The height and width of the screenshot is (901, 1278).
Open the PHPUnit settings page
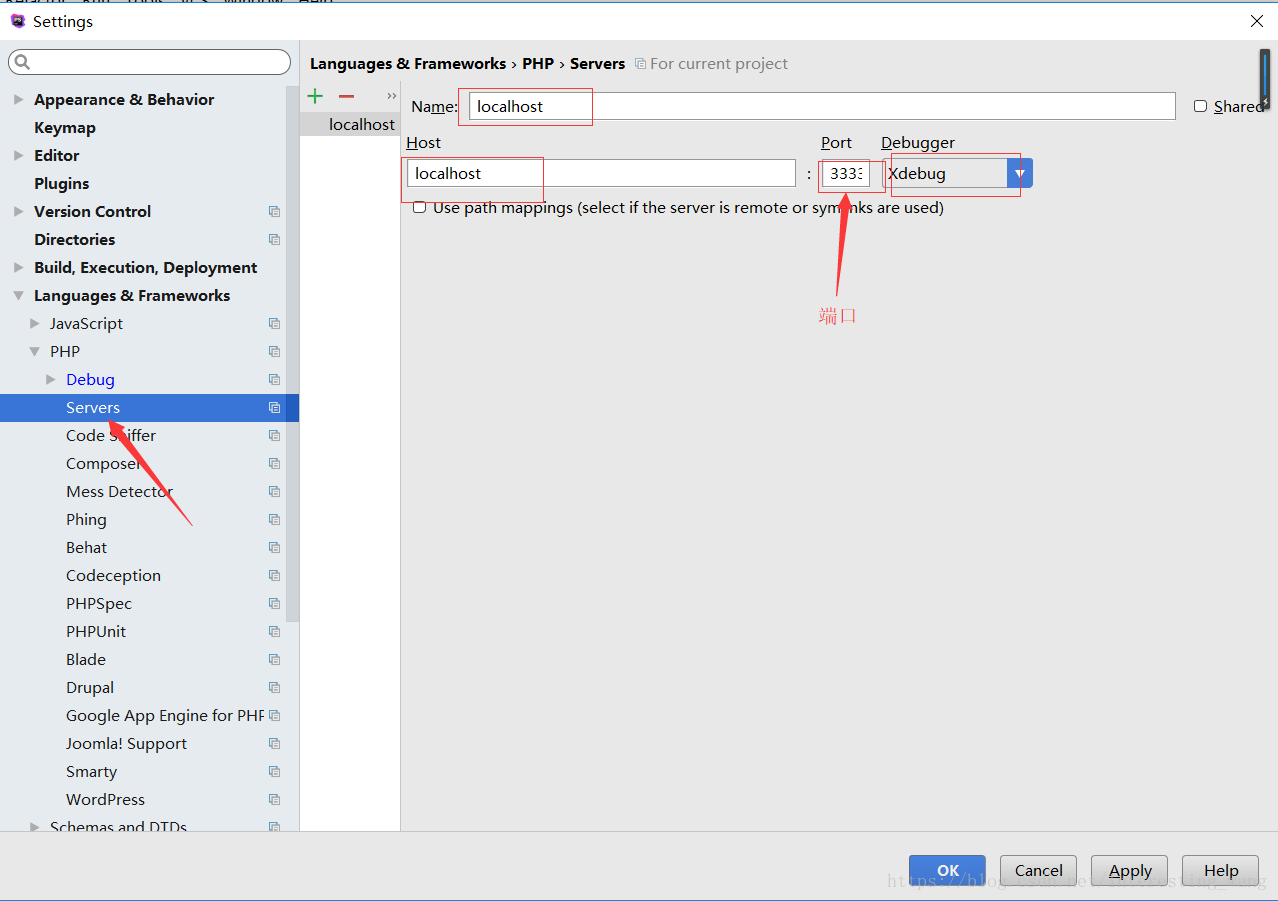(96, 632)
